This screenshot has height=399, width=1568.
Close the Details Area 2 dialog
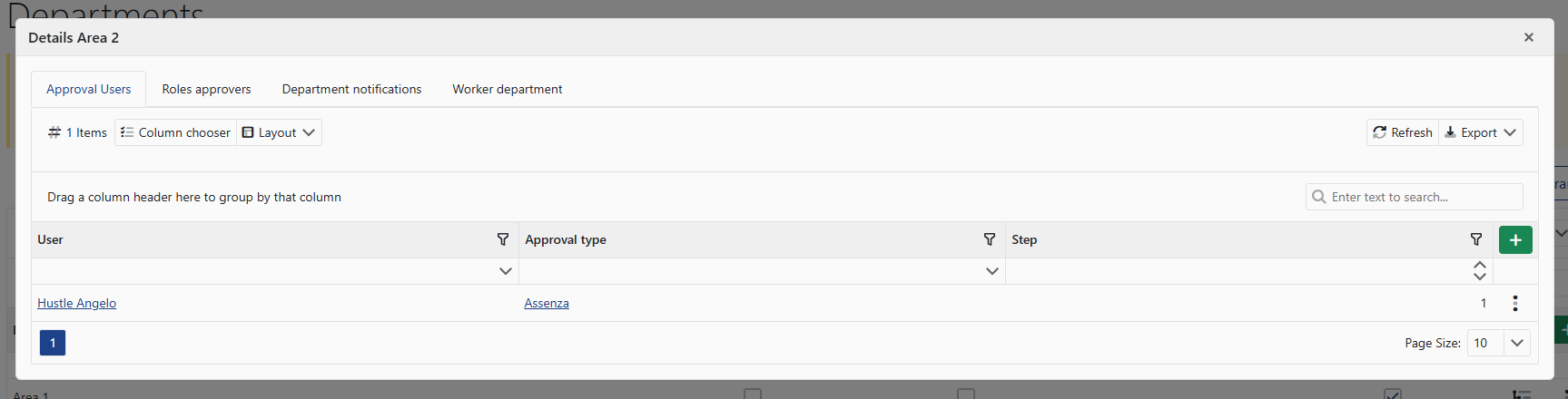[1529, 37]
